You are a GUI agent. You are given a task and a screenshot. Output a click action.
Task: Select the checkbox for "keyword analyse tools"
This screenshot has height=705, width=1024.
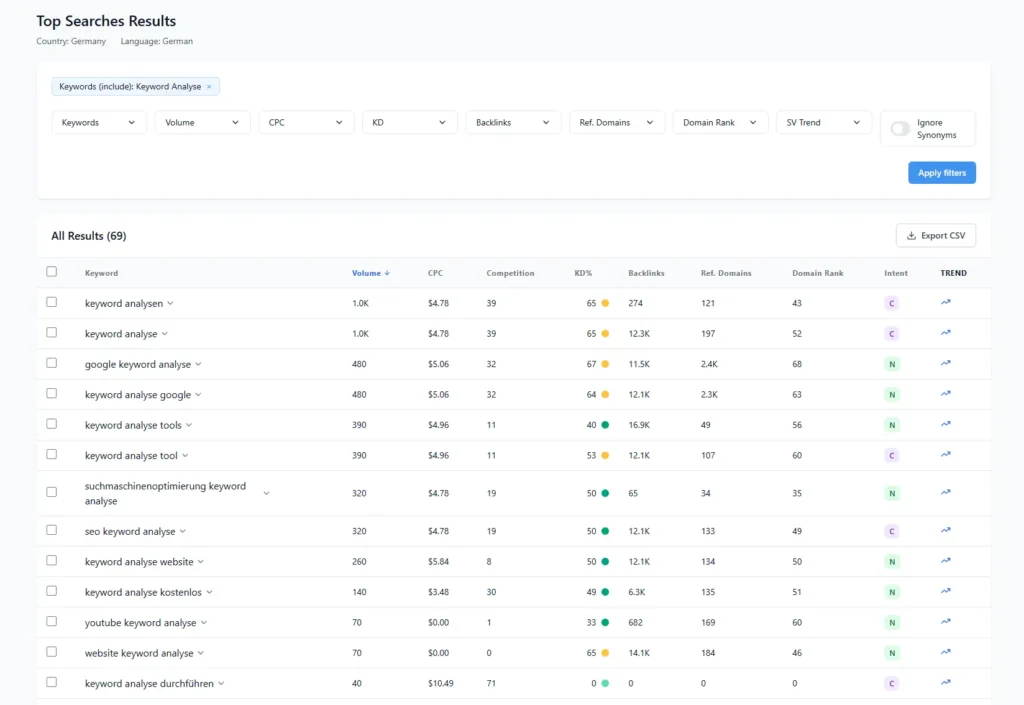pyautogui.click(x=51, y=424)
